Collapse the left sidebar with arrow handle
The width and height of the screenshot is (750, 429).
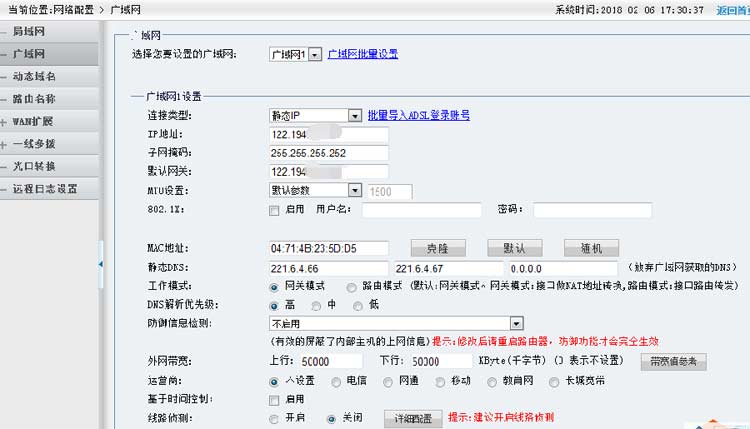99,264
